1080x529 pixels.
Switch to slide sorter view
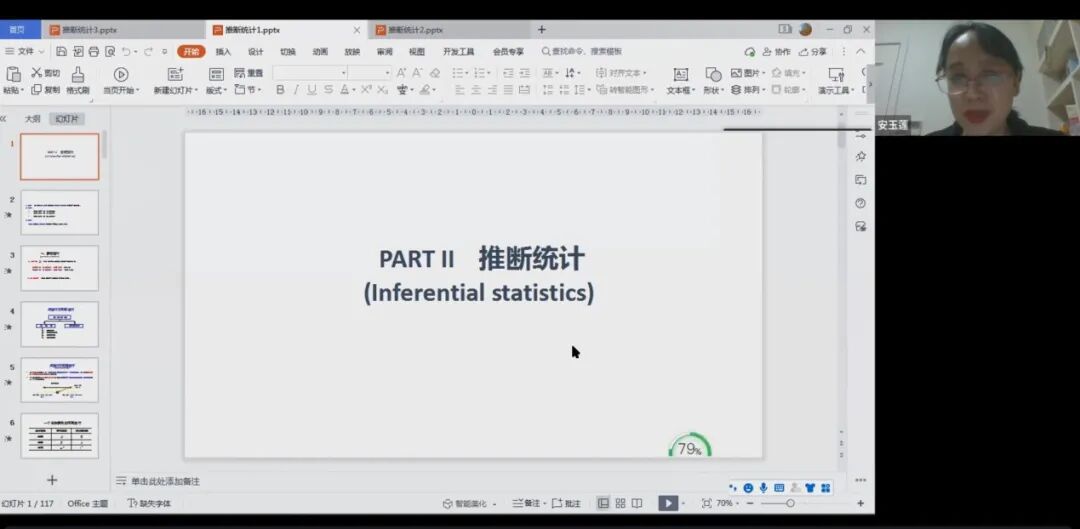tap(620, 504)
